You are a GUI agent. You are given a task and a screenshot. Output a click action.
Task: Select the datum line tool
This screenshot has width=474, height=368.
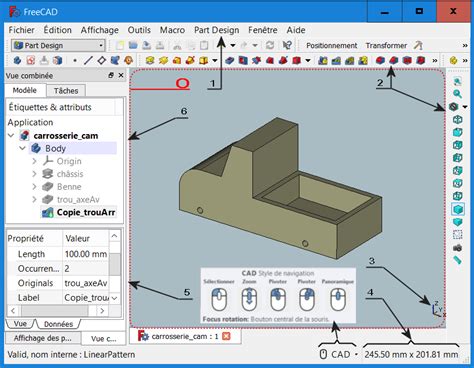(88, 60)
